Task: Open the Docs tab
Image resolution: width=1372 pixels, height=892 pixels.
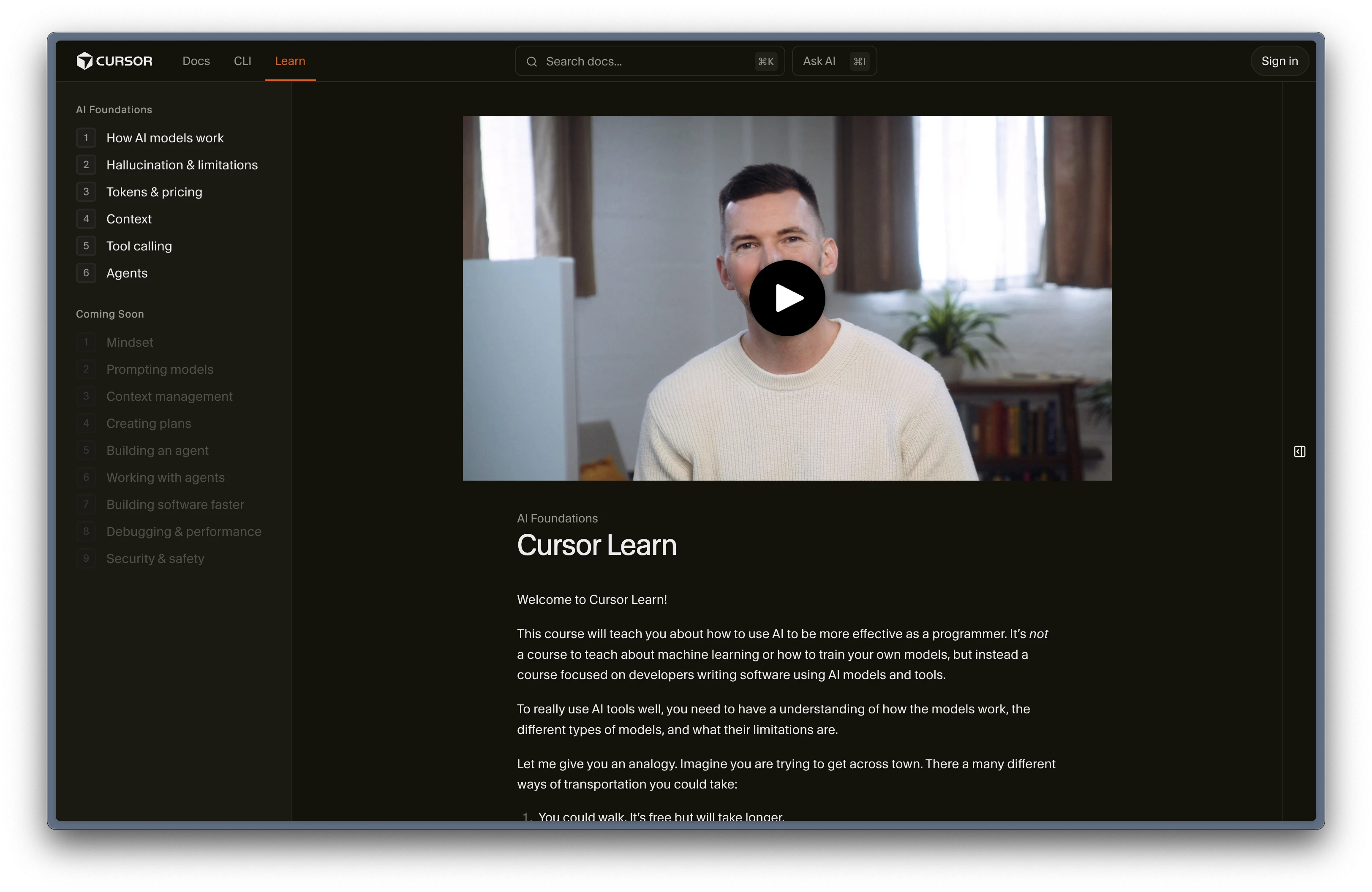Action: tap(196, 61)
